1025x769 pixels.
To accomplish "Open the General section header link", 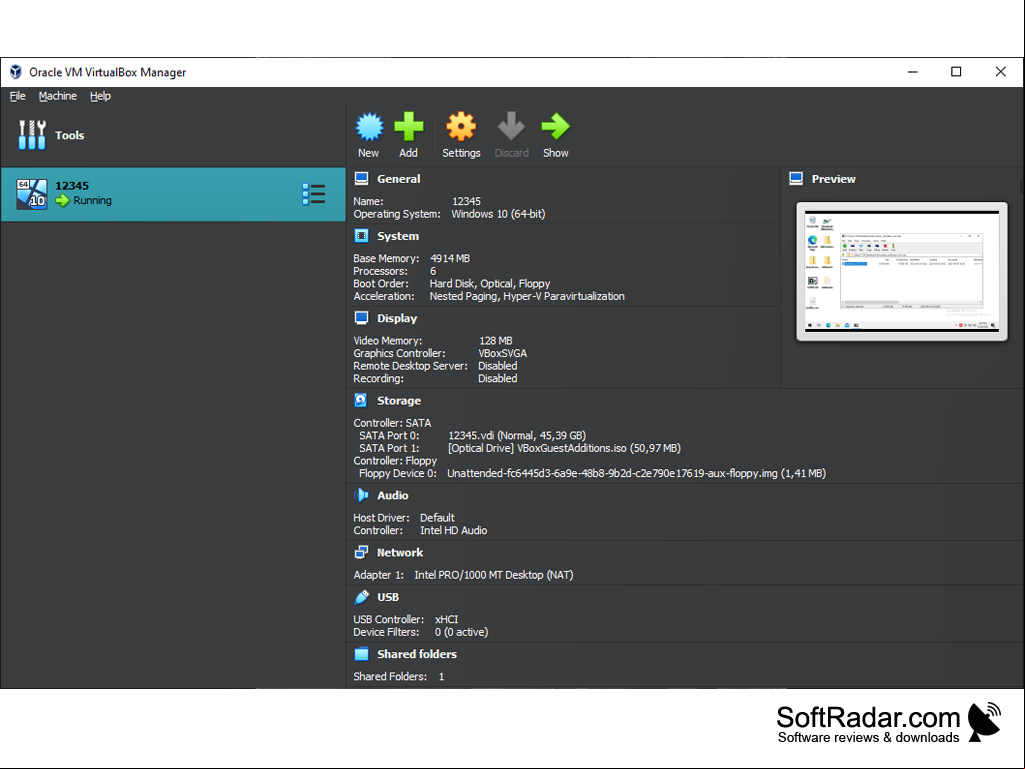I will [399, 179].
